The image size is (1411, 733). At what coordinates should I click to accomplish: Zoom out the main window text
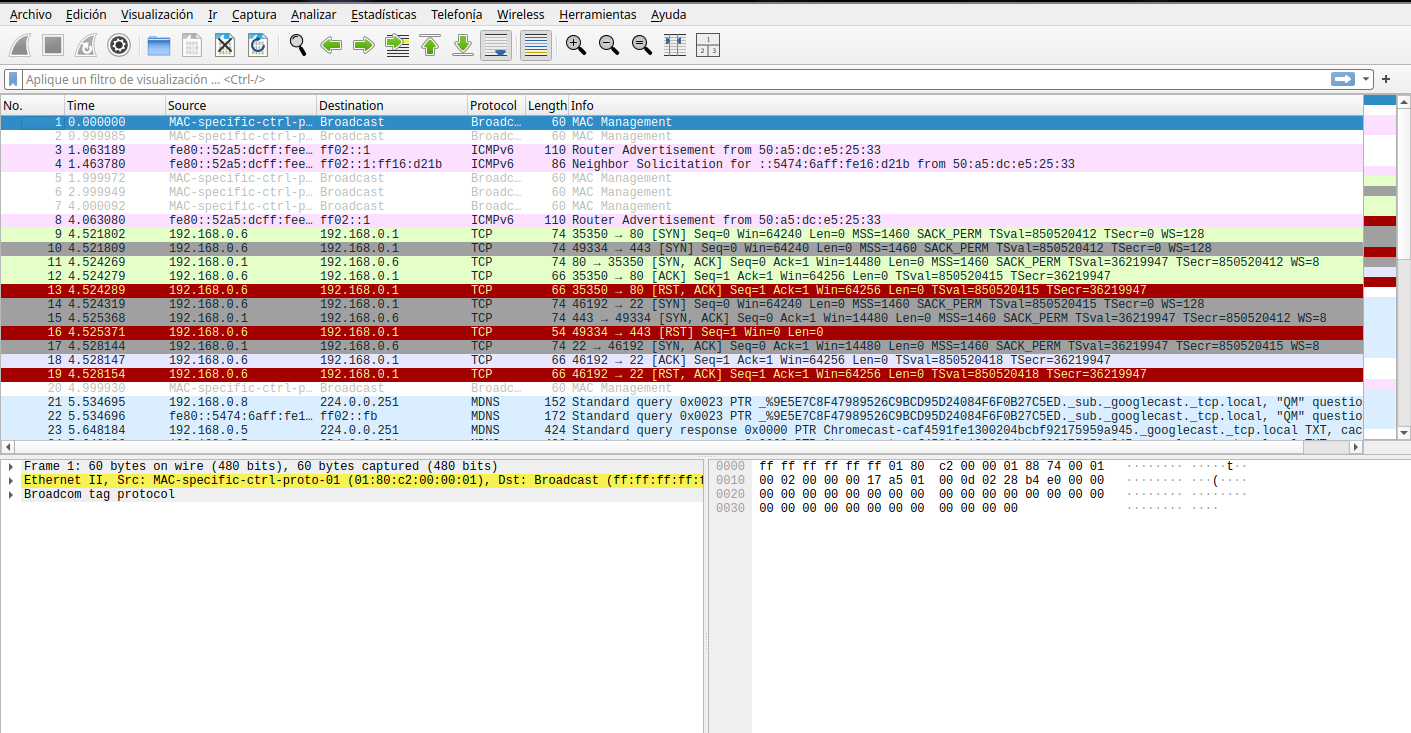point(609,45)
